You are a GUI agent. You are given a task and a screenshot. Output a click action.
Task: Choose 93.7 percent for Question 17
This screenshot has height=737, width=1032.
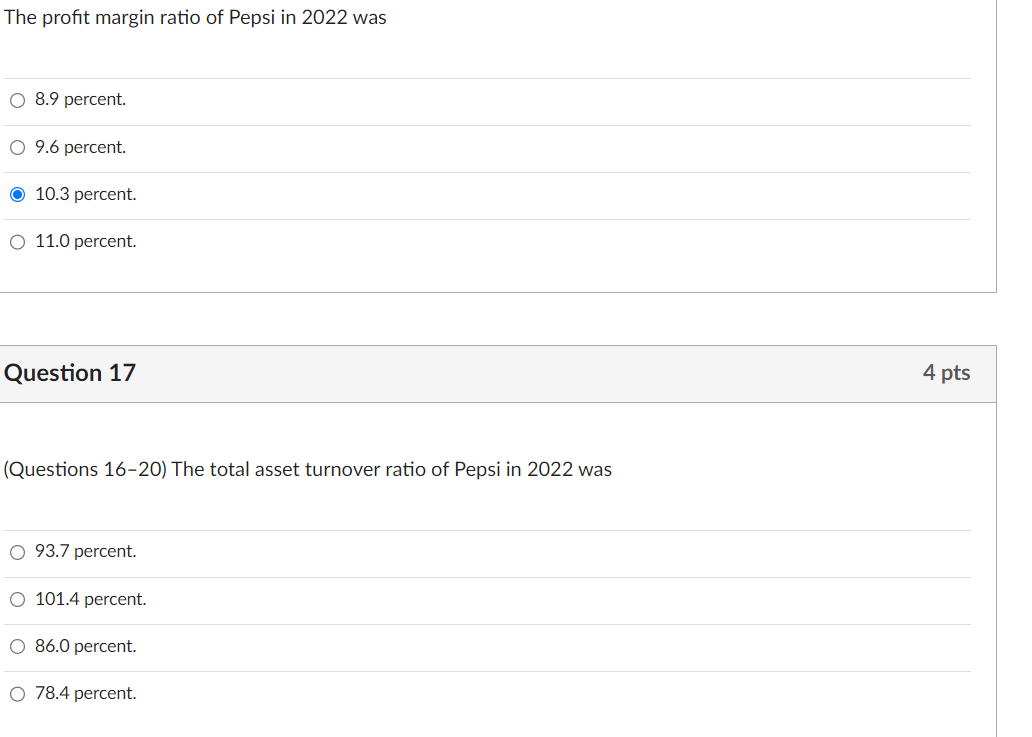[17, 551]
